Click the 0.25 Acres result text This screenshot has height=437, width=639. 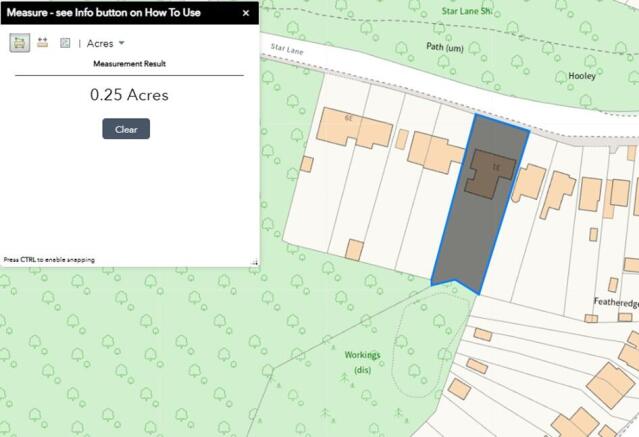pos(129,96)
